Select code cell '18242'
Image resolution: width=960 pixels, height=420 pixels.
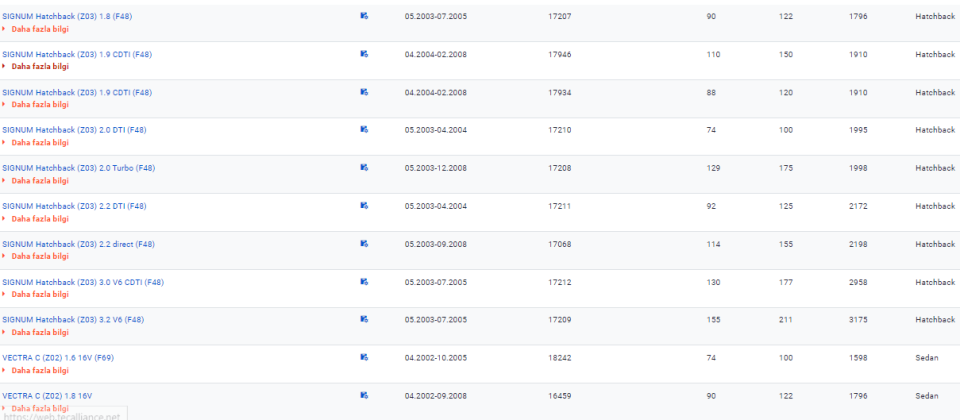[x=560, y=358]
